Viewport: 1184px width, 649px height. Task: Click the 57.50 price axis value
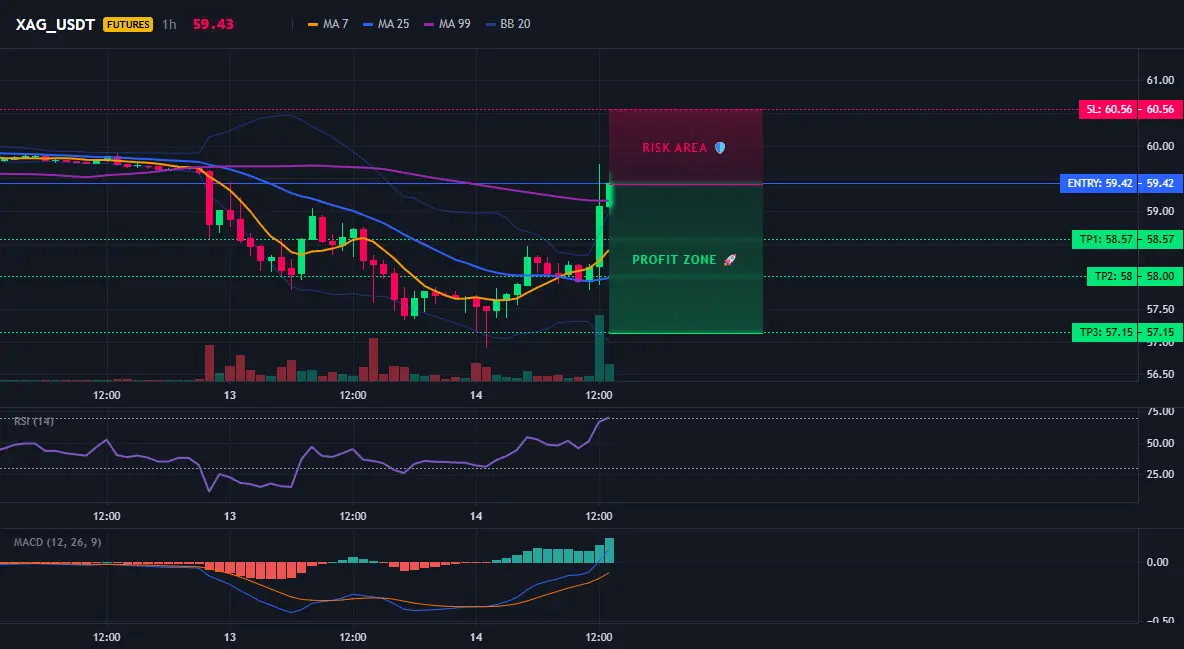(x=1160, y=309)
